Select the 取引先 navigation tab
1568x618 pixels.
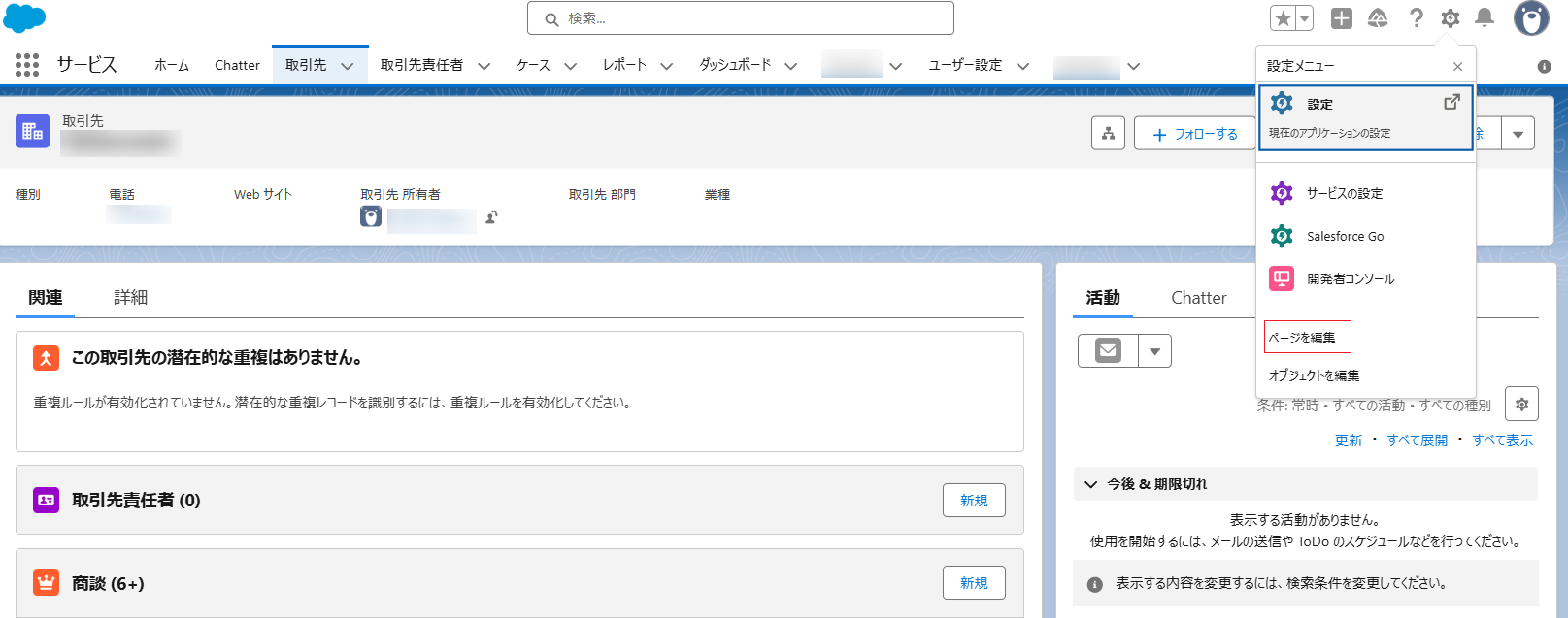tap(306, 65)
